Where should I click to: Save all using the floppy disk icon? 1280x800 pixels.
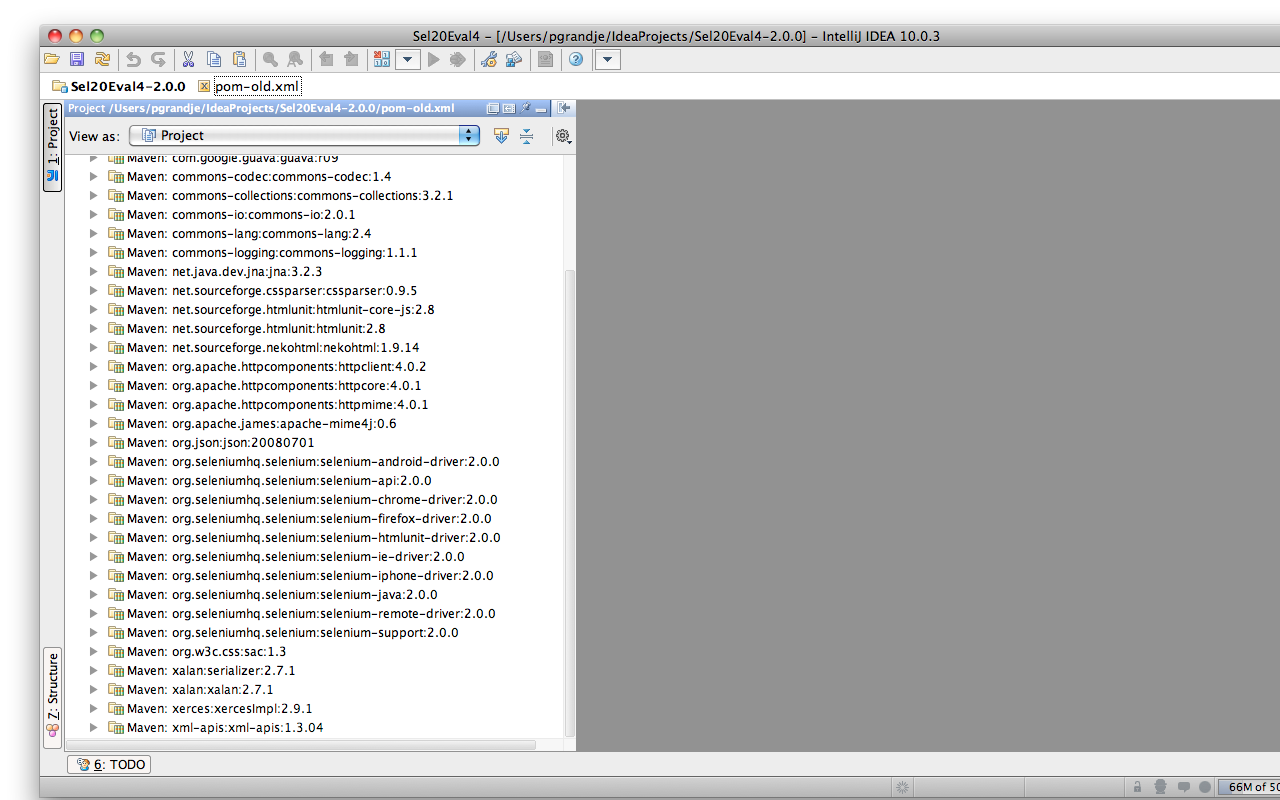pos(77,60)
